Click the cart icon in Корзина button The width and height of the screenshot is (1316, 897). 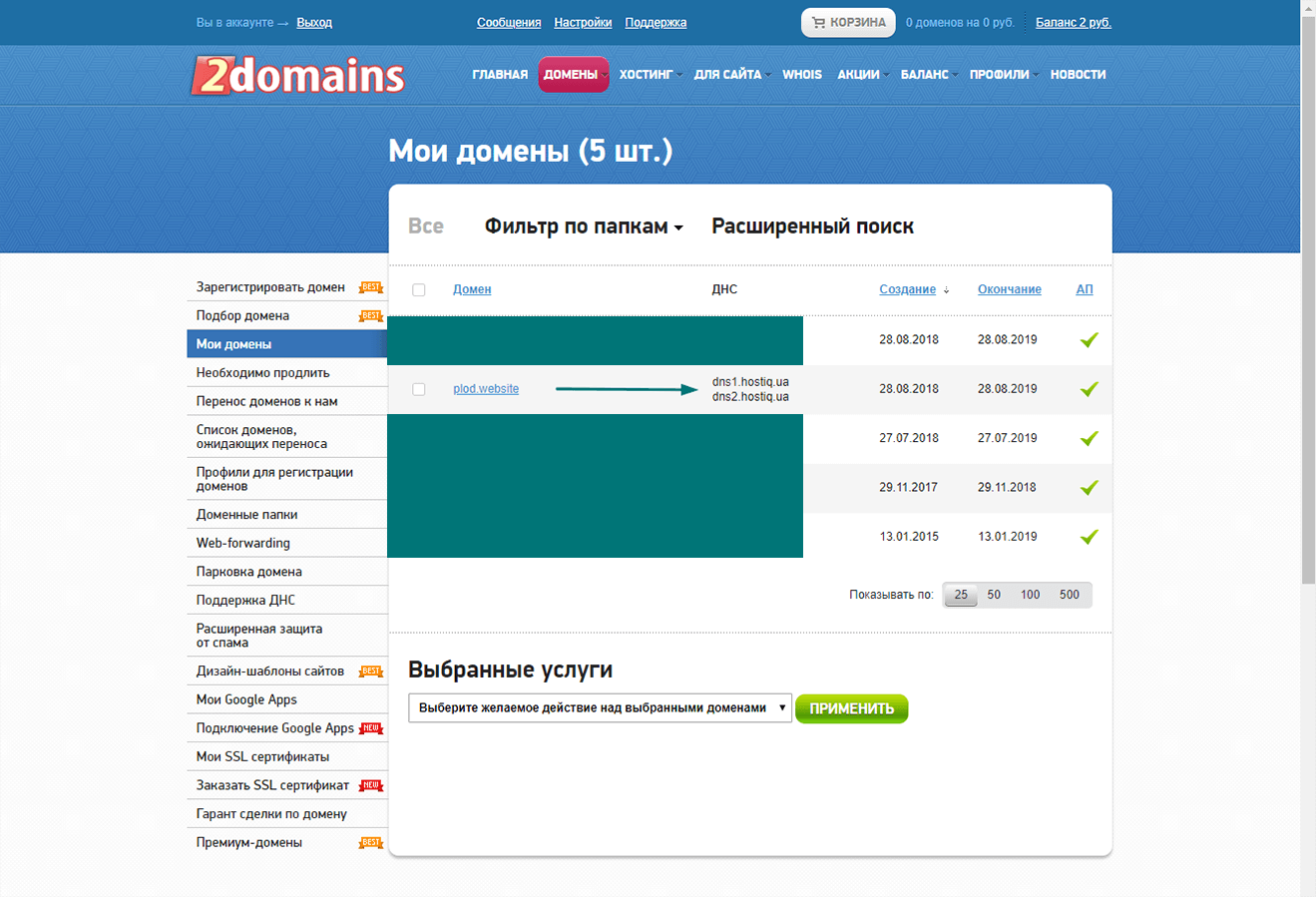pos(818,23)
